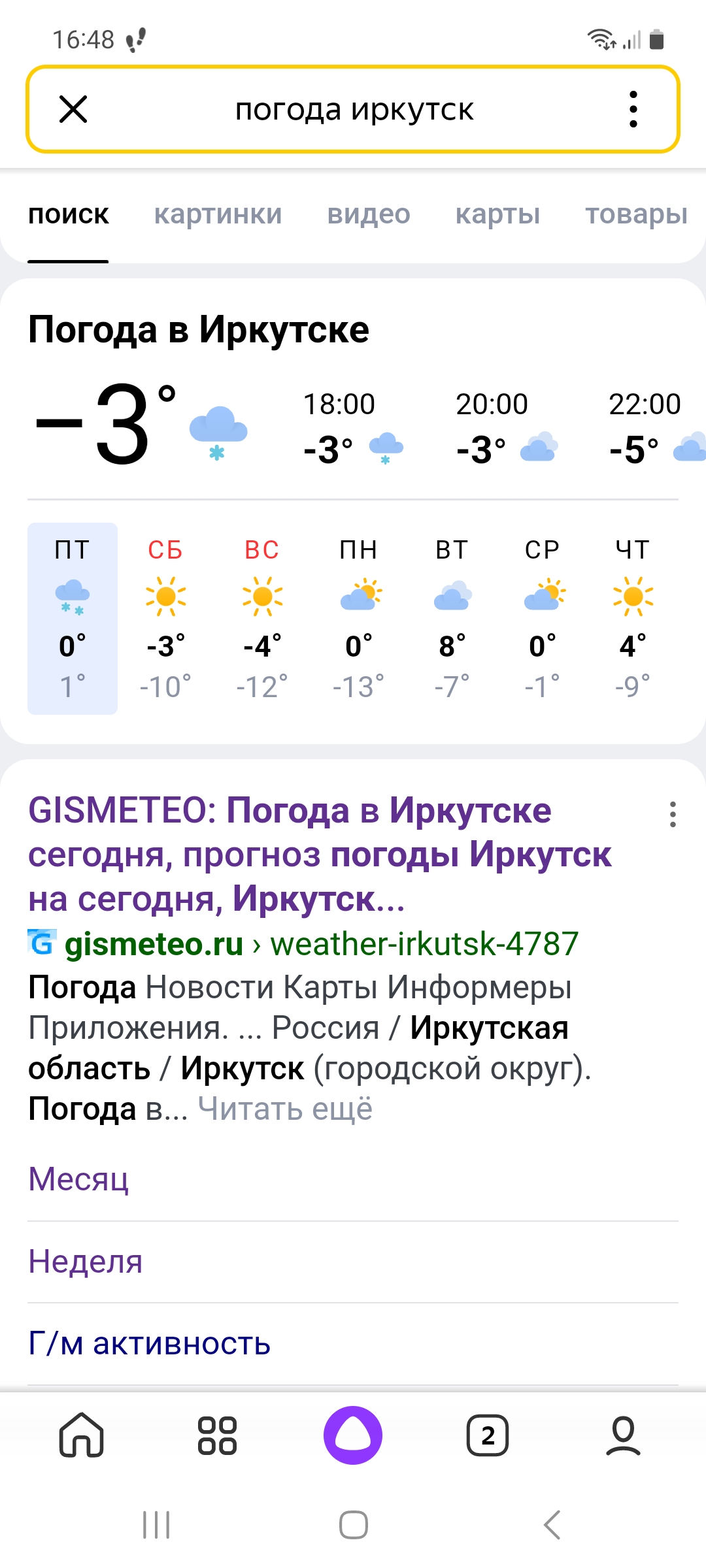
Task: Switch to the картинки tab
Action: [218, 214]
